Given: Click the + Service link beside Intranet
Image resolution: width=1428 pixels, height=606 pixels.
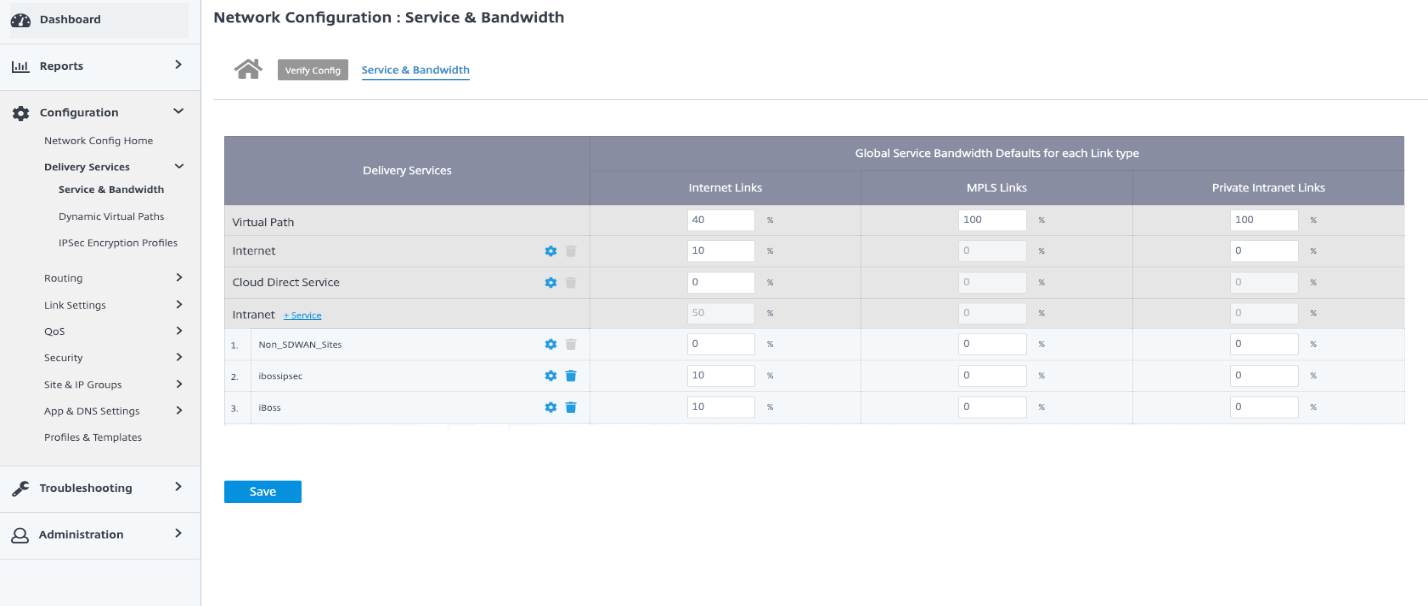Looking at the screenshot, I should coord(302,315).
